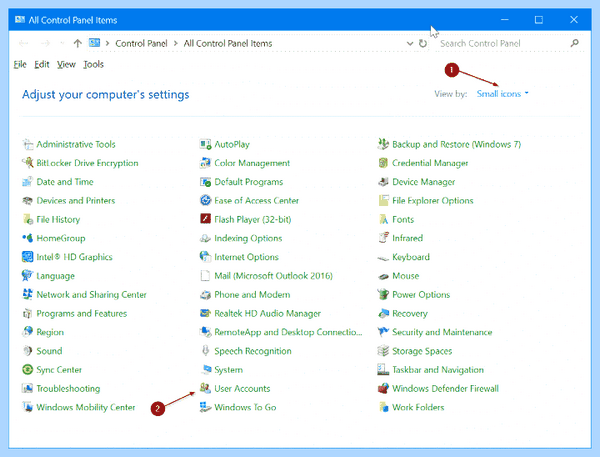
Task: Click the Windows Defender Firewall icon
Action: click(383, 388)
